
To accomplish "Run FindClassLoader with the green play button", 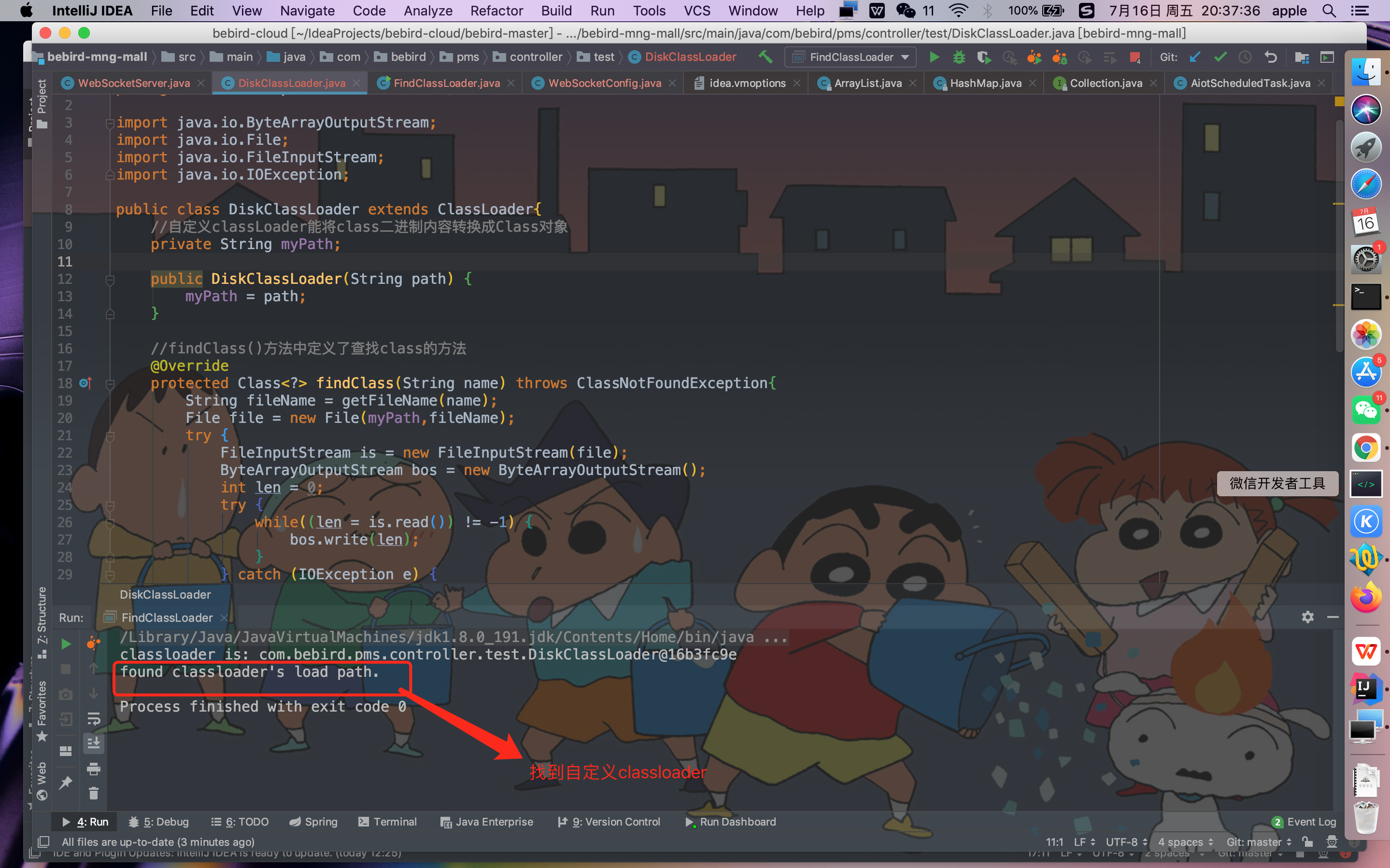I will tap(934, 57).
